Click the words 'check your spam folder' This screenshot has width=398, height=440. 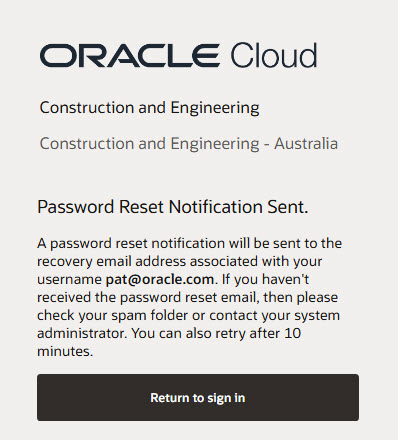point(113,315)
